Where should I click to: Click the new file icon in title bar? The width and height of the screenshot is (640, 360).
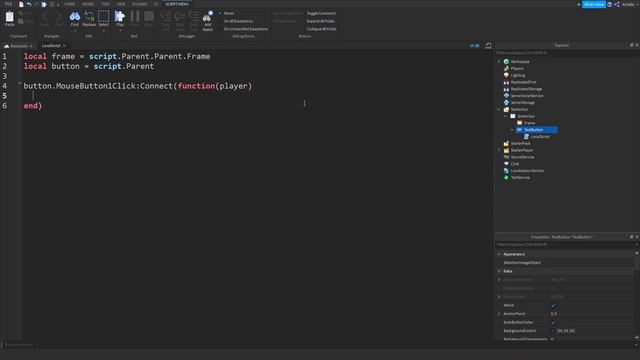tap(21, 4)
